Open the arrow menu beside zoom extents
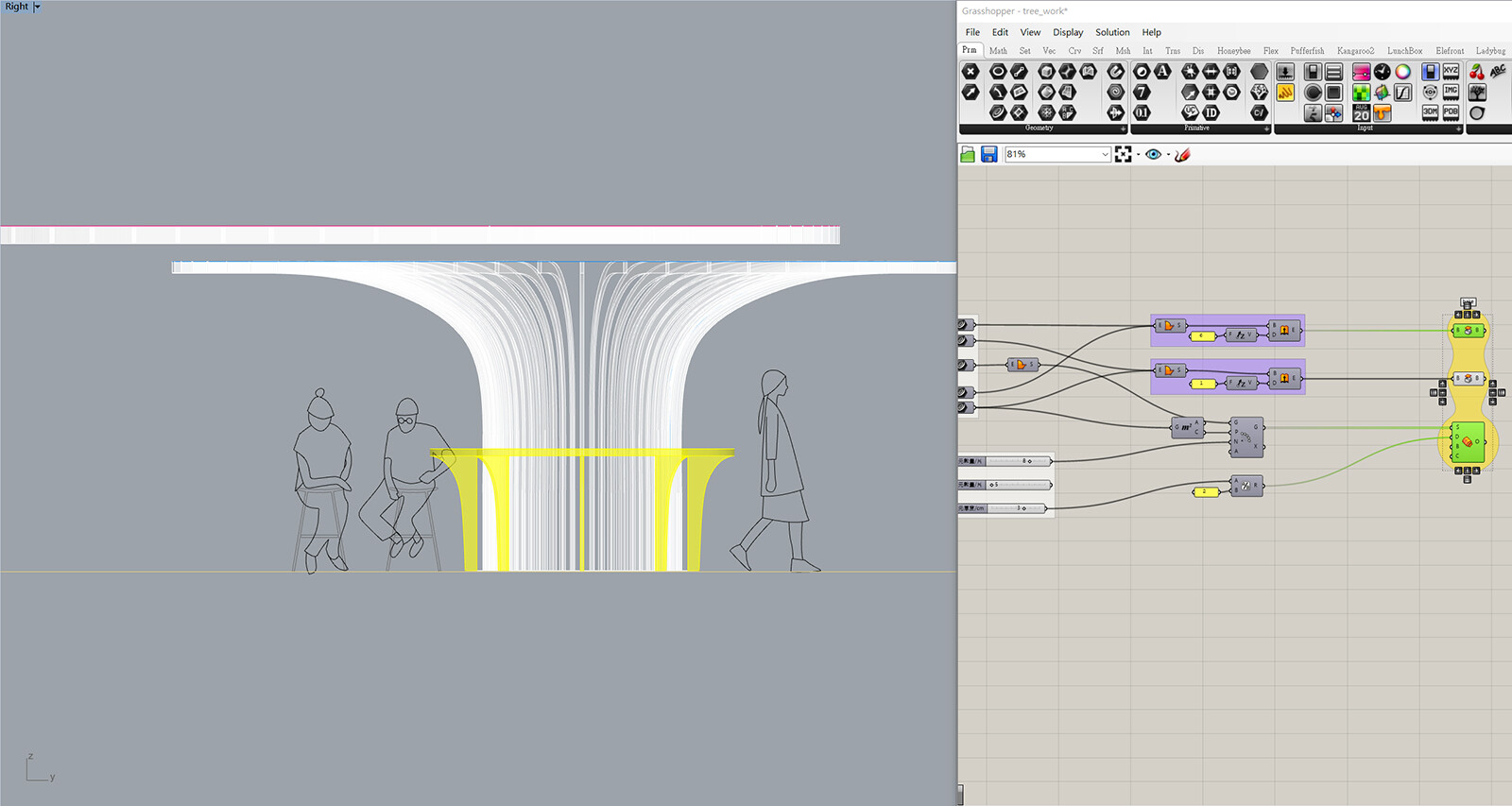 pyautogui.click(x=1138, y=154)
